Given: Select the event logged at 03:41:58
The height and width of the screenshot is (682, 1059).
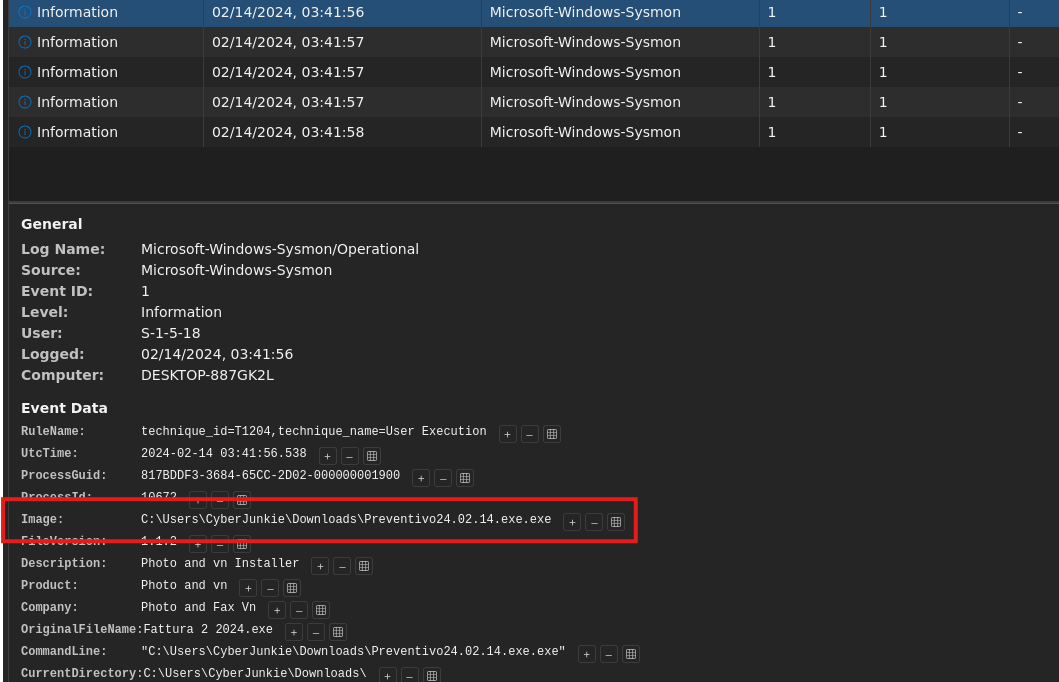Looking at the screenshot, I should coord(534,132).
